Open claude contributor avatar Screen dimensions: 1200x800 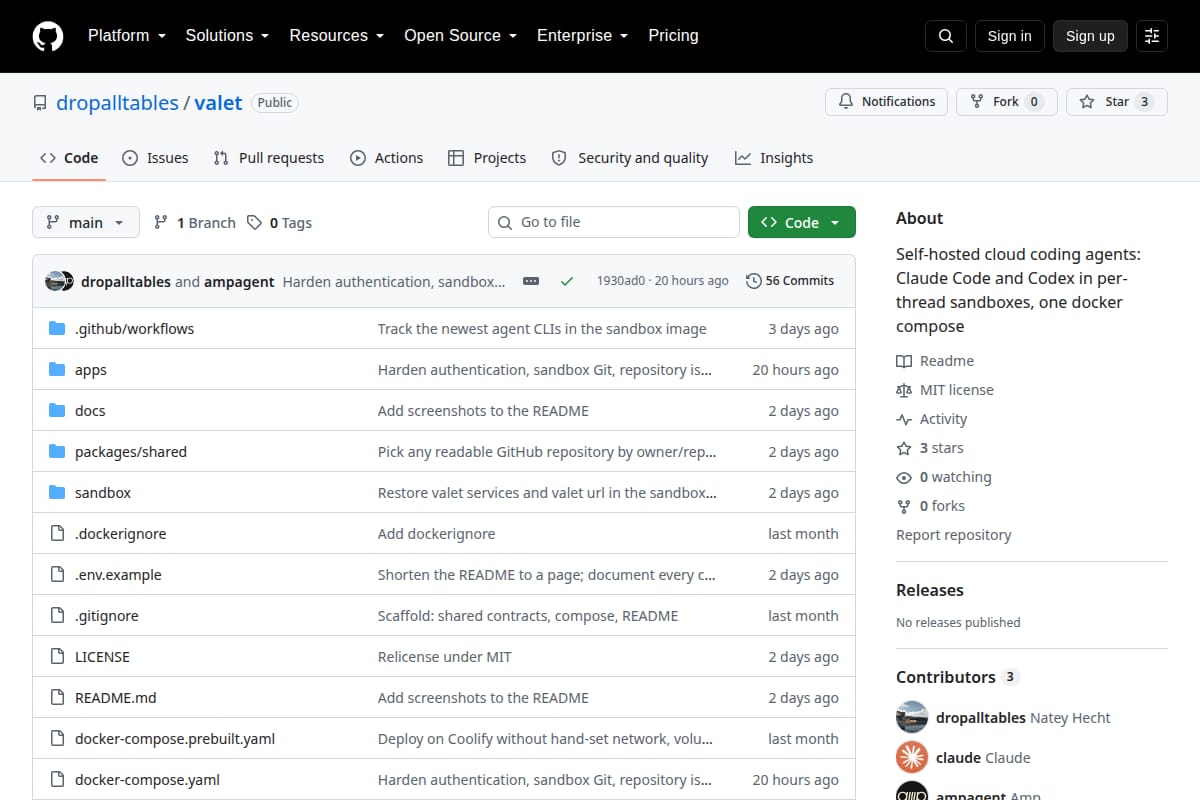point(912,757)
